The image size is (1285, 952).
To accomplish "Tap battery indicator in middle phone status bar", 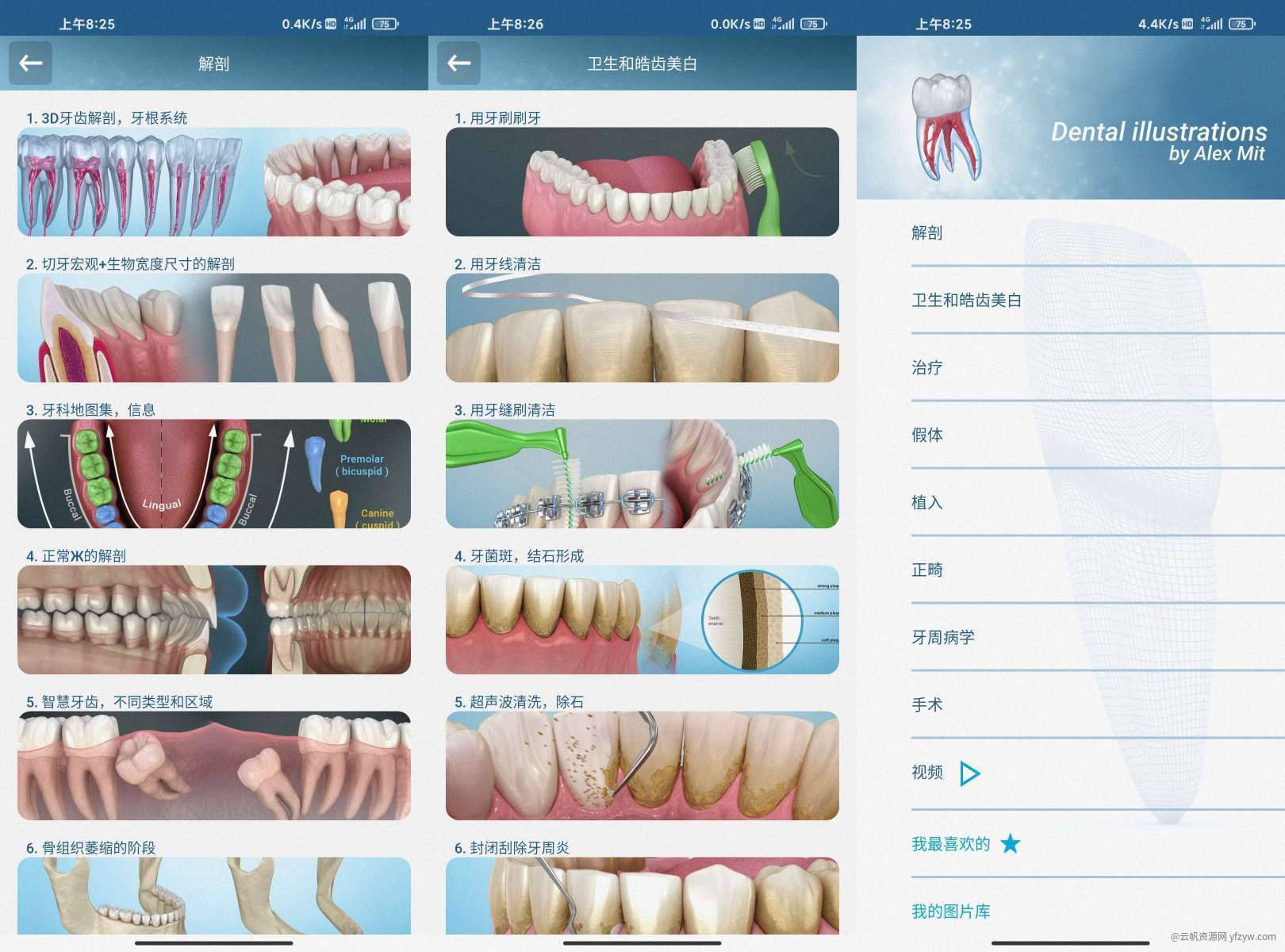I will coord(814,24).
